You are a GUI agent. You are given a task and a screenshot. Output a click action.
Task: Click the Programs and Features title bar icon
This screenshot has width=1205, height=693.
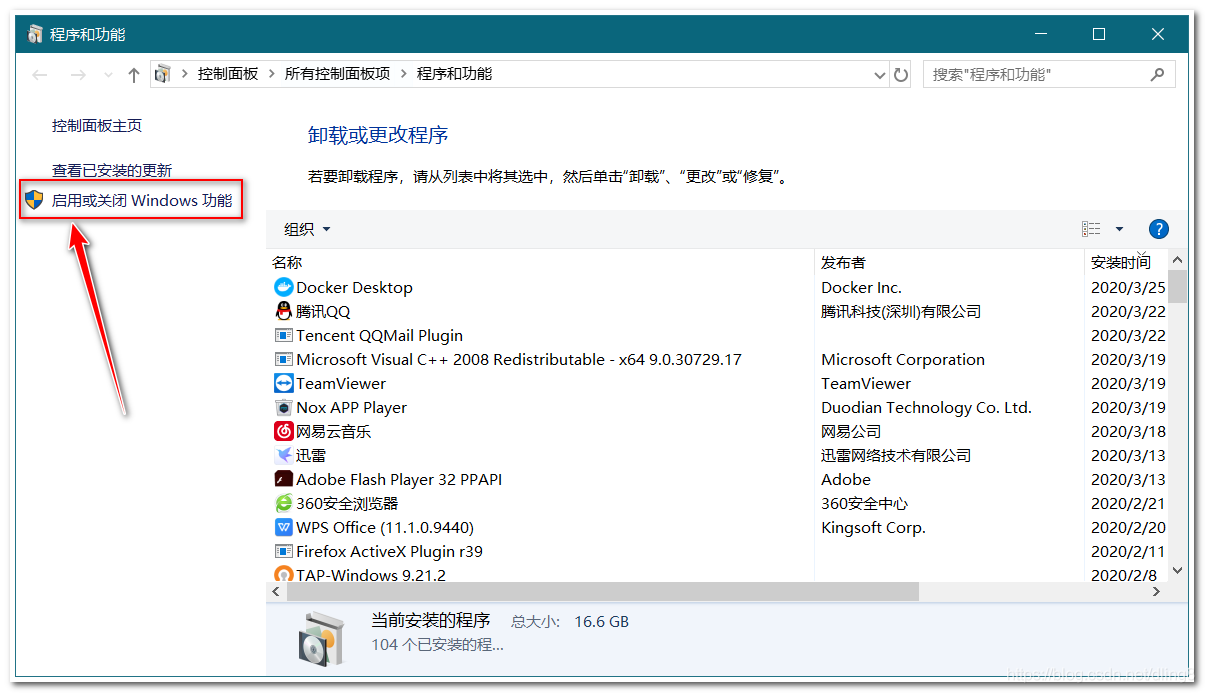[x=36, y=34]
